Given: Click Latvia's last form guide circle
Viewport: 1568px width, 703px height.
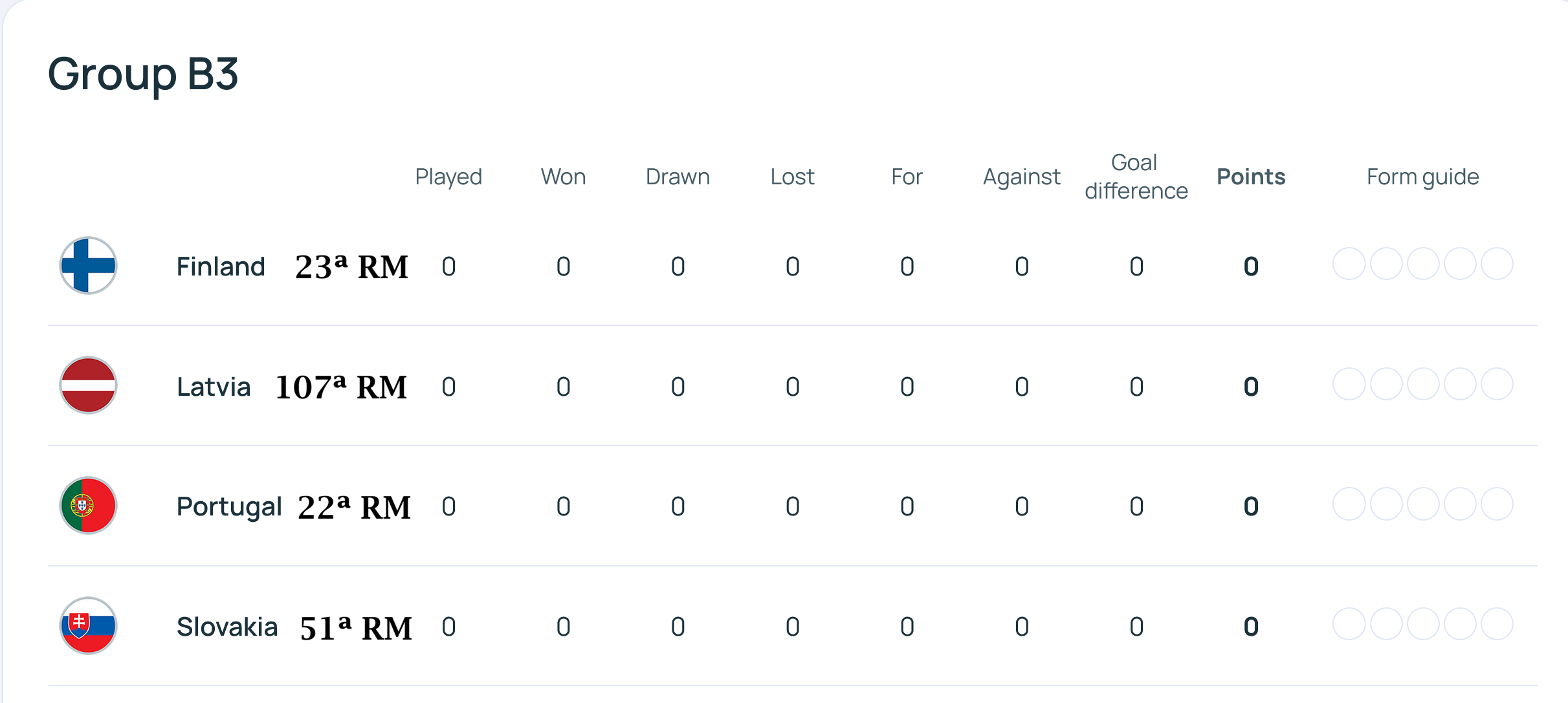Looking at the screenshot, I should (x=1497, y=384).
